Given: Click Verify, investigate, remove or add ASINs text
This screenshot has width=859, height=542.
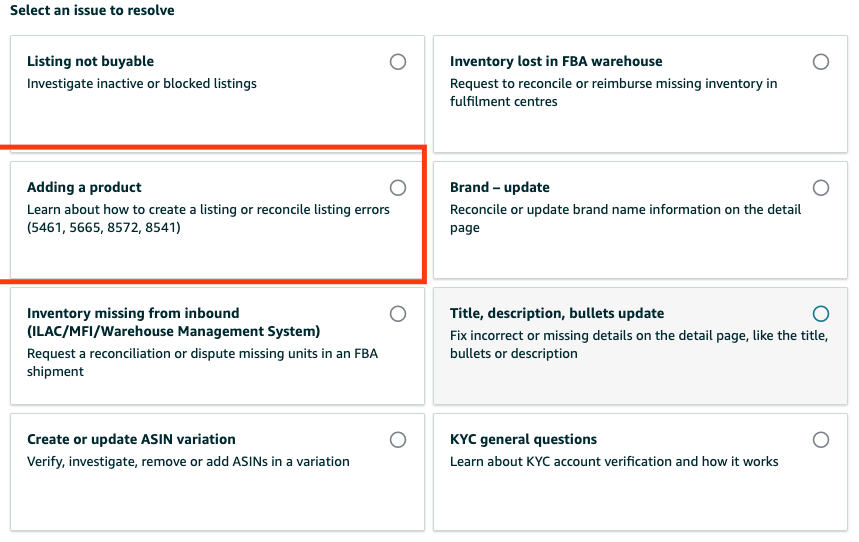Looking at the screenshot, I should 188,462.
